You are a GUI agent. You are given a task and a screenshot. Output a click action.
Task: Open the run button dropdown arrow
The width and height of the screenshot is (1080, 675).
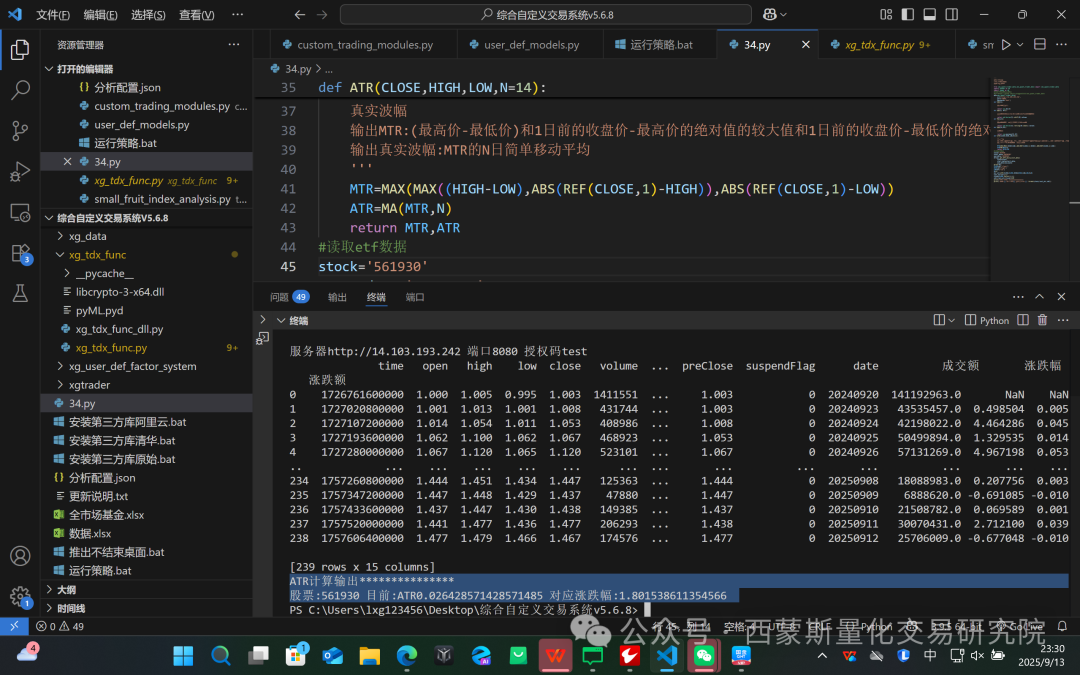point(1020,45)
